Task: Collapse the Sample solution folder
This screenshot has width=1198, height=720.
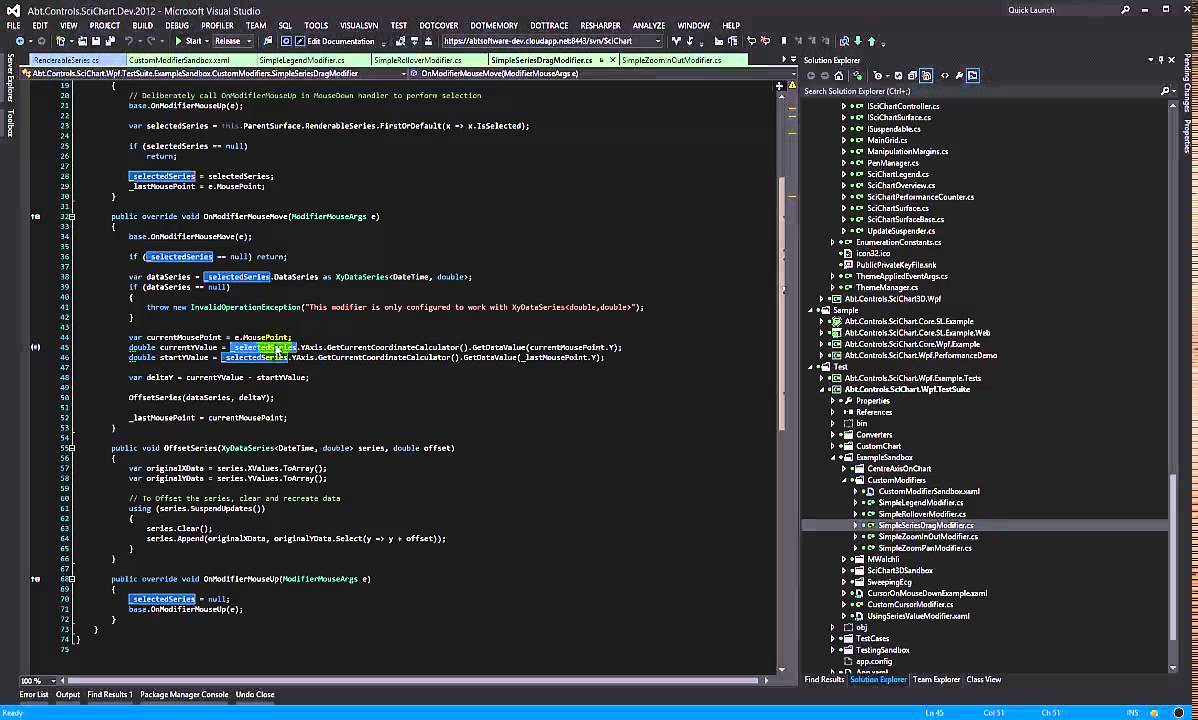Action: pyautogui.click(x=811, y=310)
